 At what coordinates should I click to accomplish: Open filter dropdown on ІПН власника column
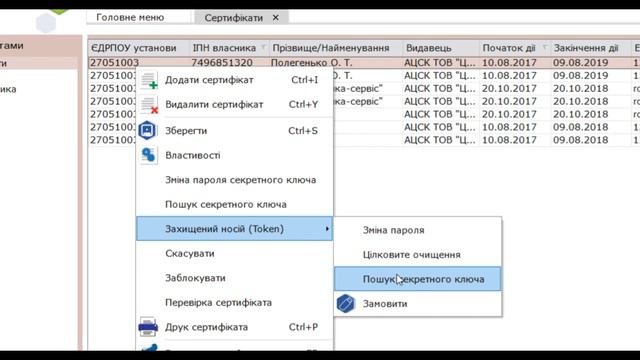pyautogui.click(x=263, y=48)
